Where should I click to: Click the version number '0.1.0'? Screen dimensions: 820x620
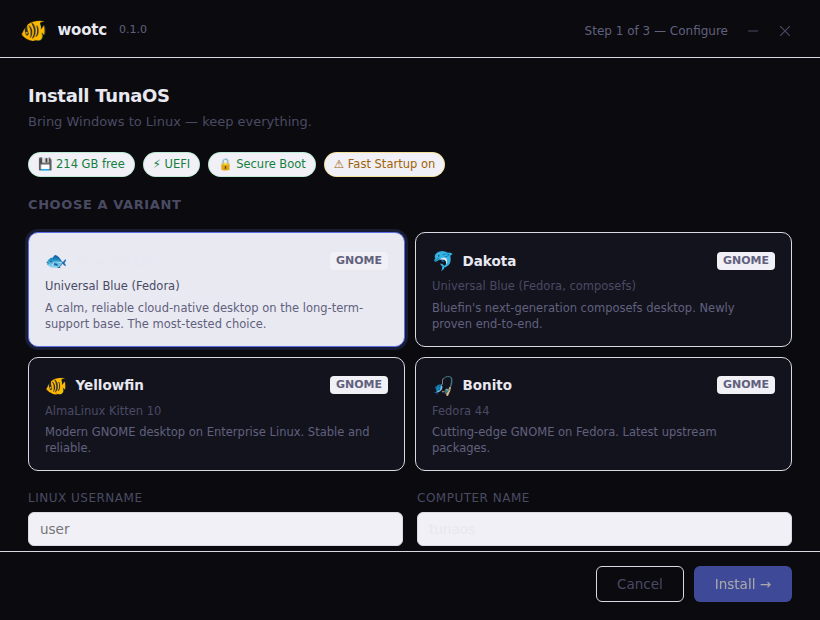click(133, 29)
